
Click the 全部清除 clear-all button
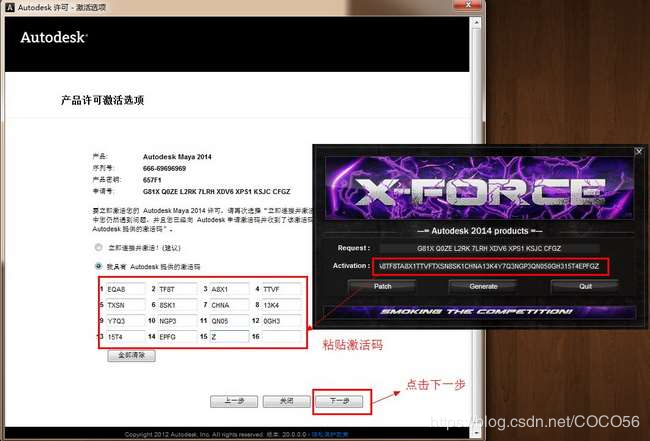(x=131, y=355)
